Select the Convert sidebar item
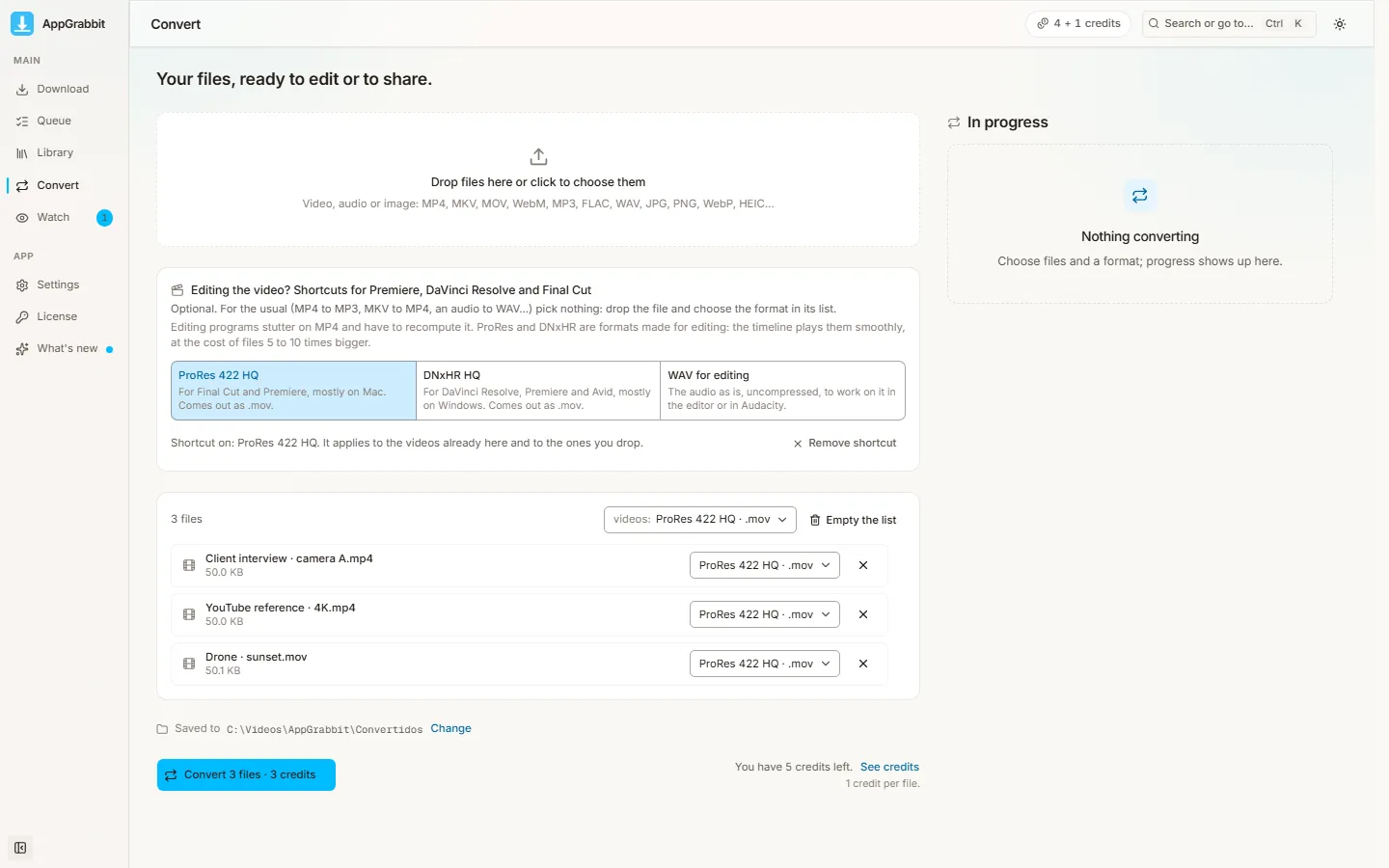This screenshot has width=1389, height=868. (x=64, y=185)
